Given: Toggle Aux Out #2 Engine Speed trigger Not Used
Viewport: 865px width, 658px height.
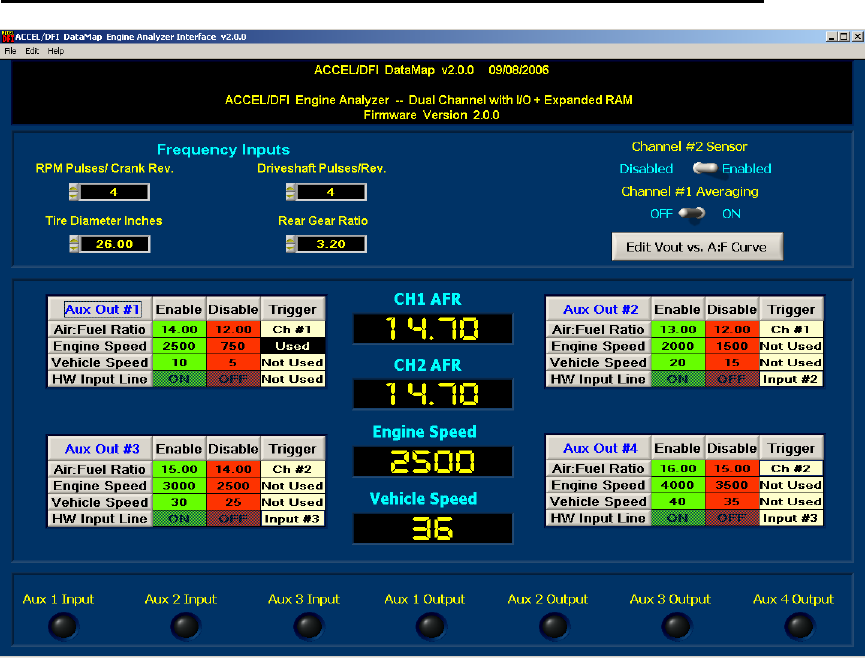Looking at the screenshot, I should pos(791,346).
